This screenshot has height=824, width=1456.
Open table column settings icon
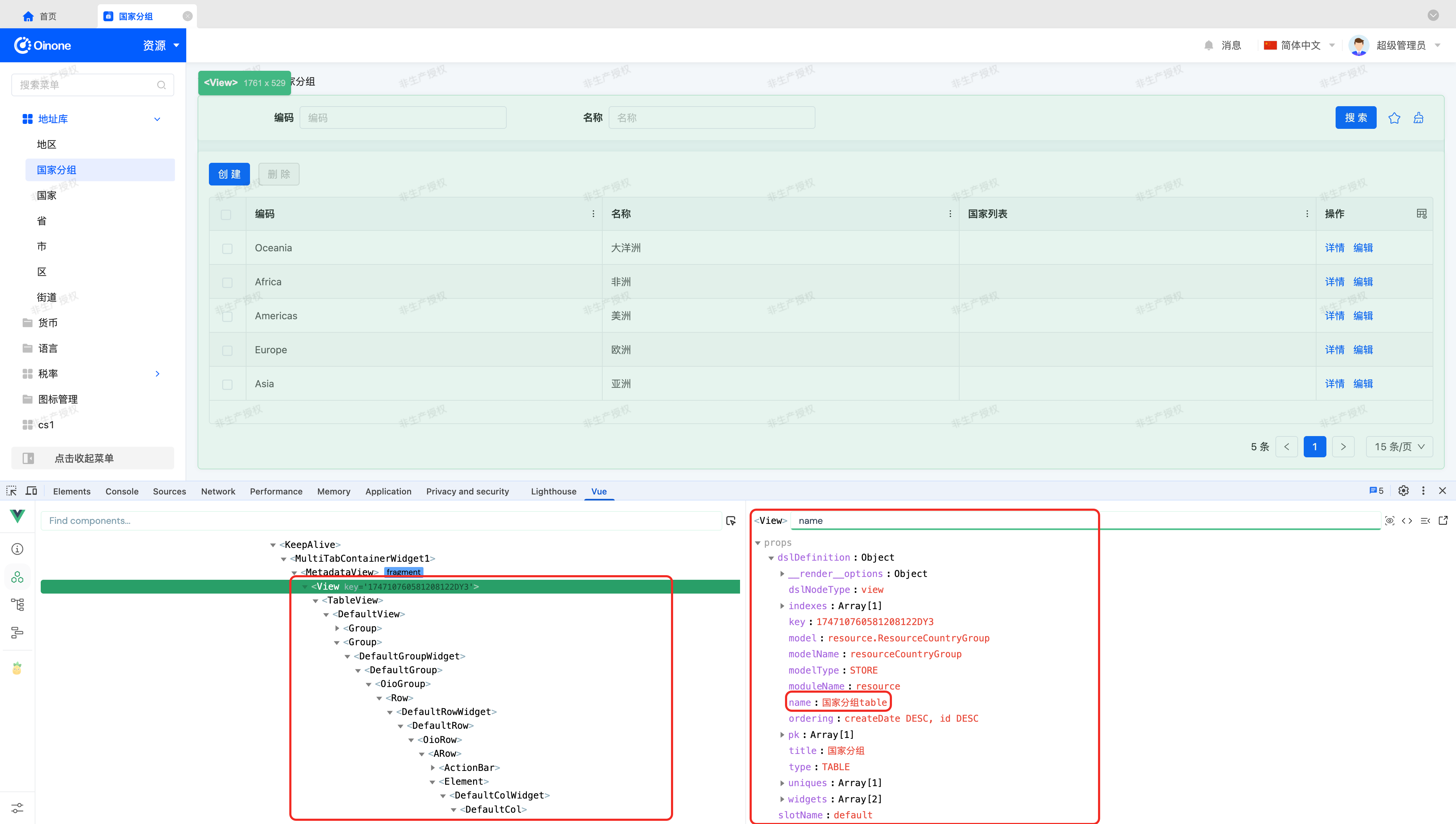(x=1421, y=213)
